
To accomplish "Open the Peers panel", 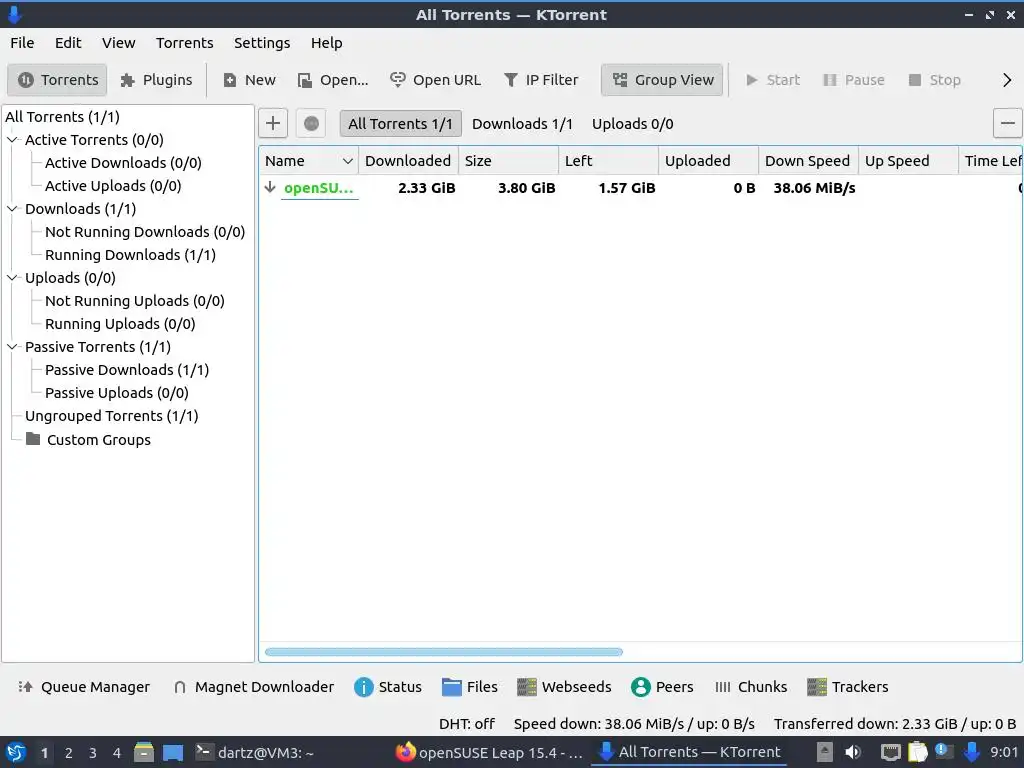I will coord(662,687).
